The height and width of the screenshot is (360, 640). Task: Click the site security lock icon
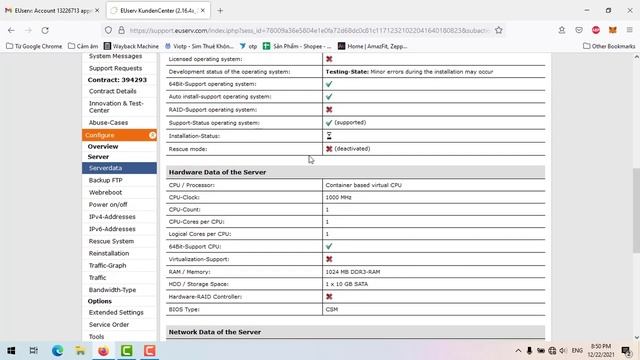coord(122,30)
